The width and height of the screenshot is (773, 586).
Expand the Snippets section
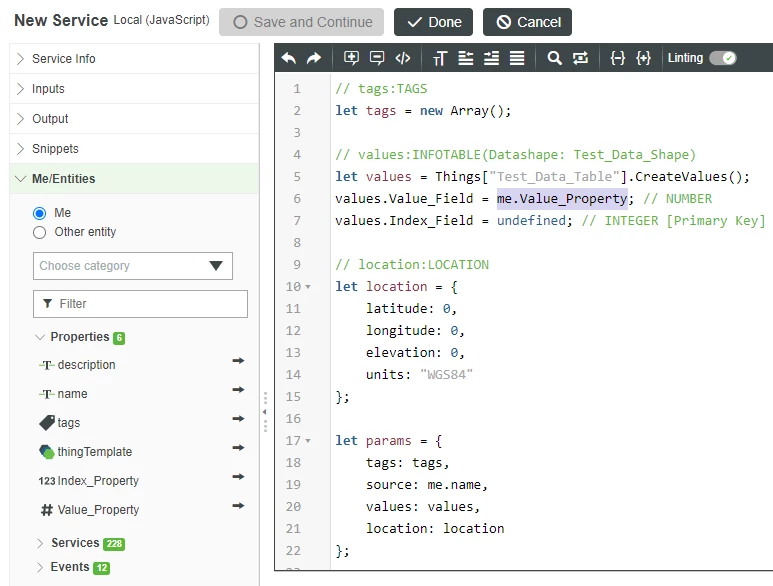point(20,149)
